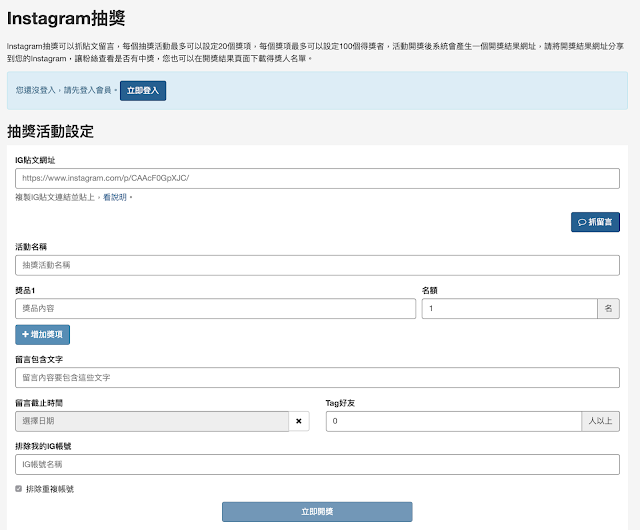This screenshot has height=530, width=640.
Task: Click the Instagram抽獎 page title
Action: point(66,18)
